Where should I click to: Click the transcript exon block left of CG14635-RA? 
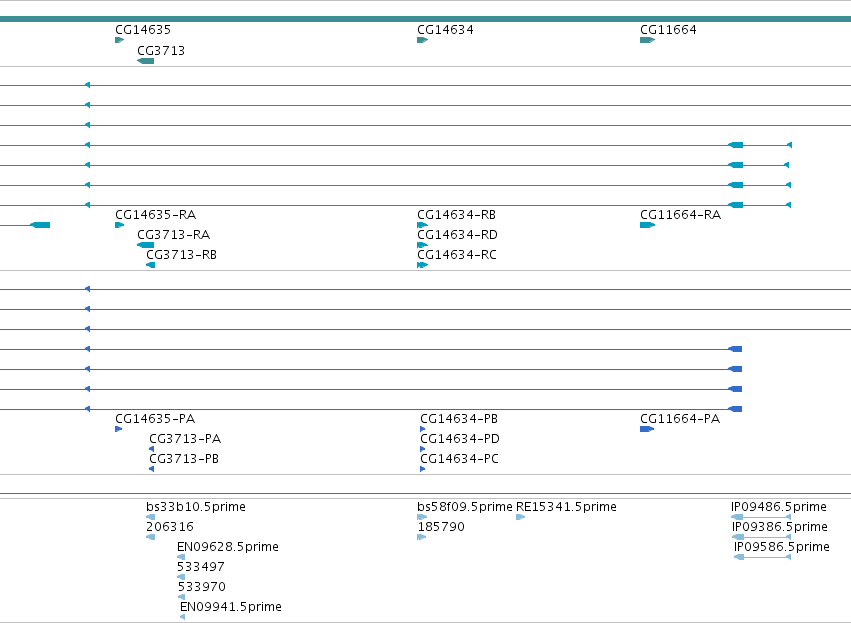(x=40, y=225)
